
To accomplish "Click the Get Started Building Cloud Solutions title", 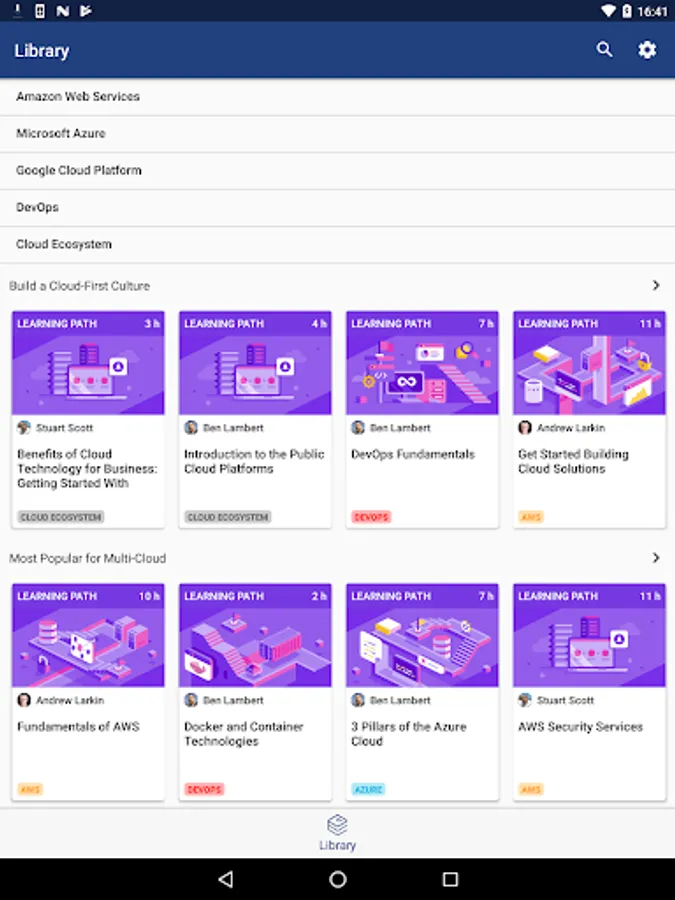I will (x=573, y=461).
